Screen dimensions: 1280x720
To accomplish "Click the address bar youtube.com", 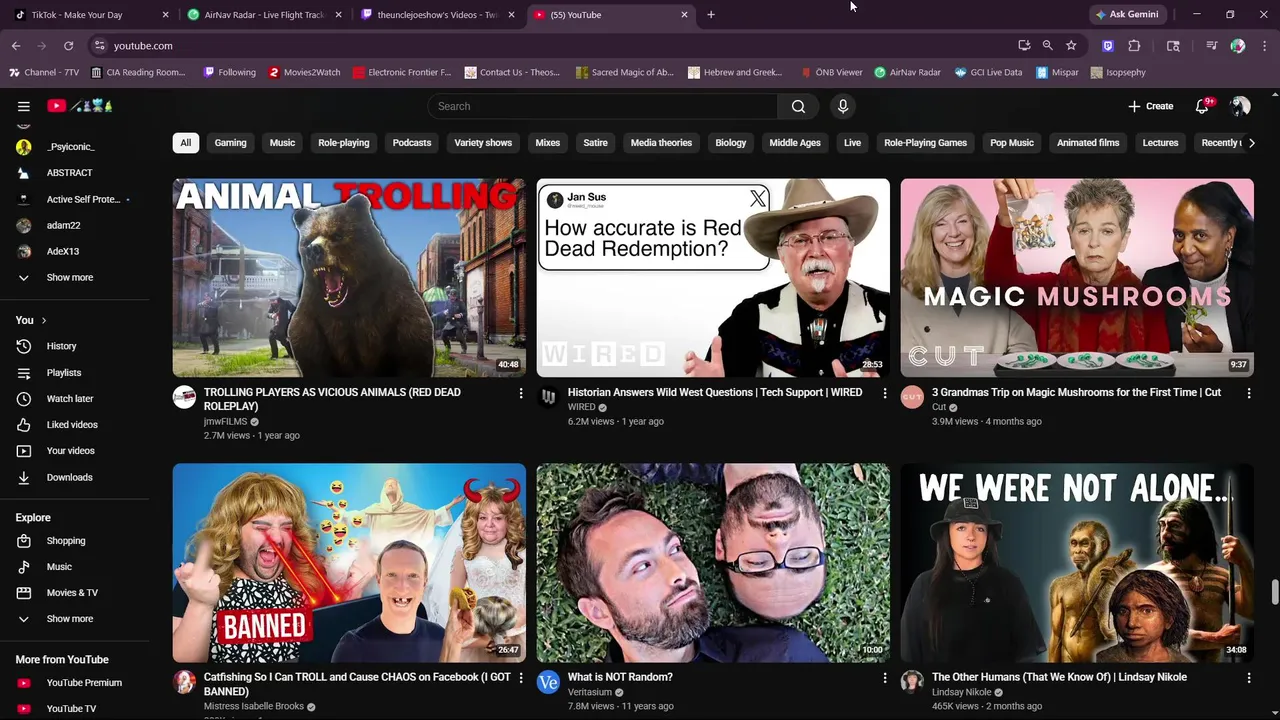I will point(143,46).
